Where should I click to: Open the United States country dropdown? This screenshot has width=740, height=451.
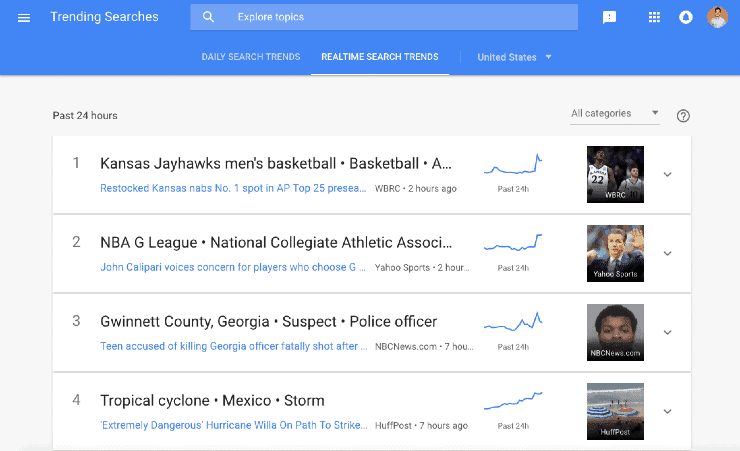point(514,57)
